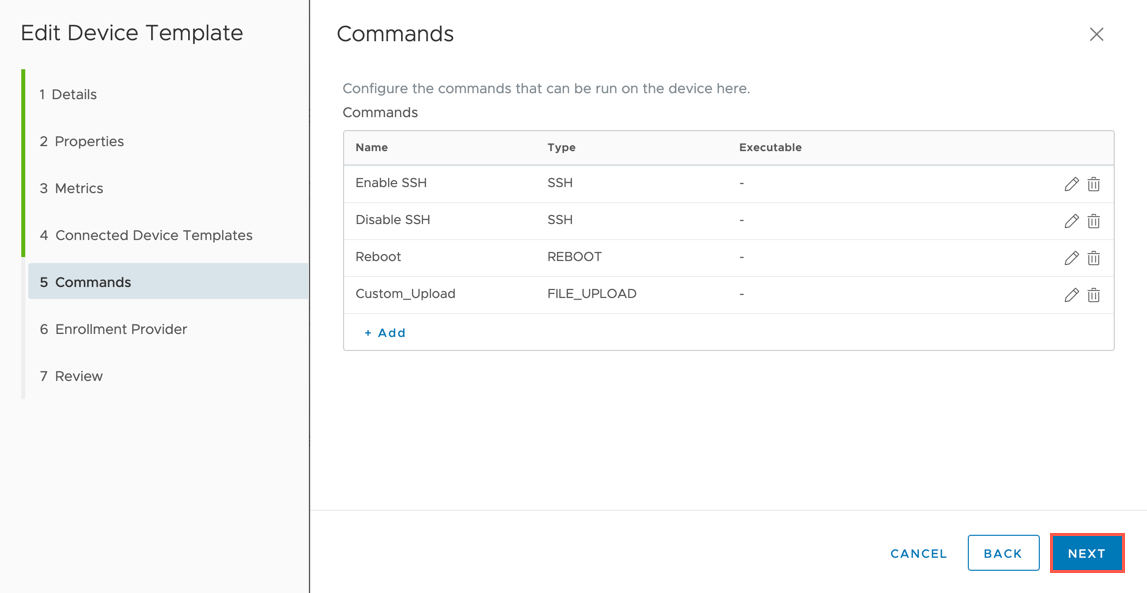Switch to step 3 Metrics
Screen dimensions: 1147x593
point(72,188)
